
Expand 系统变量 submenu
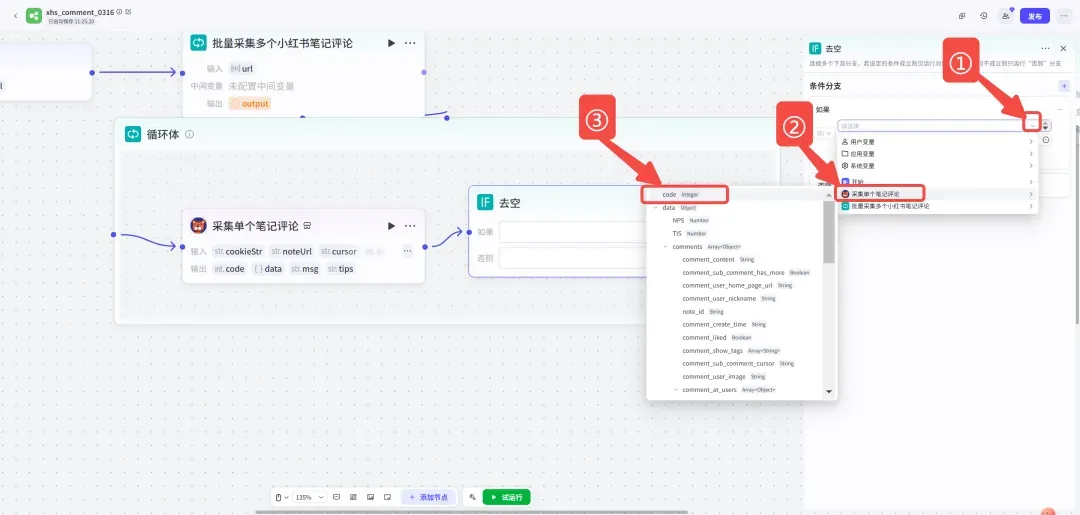tap(937, 166)
